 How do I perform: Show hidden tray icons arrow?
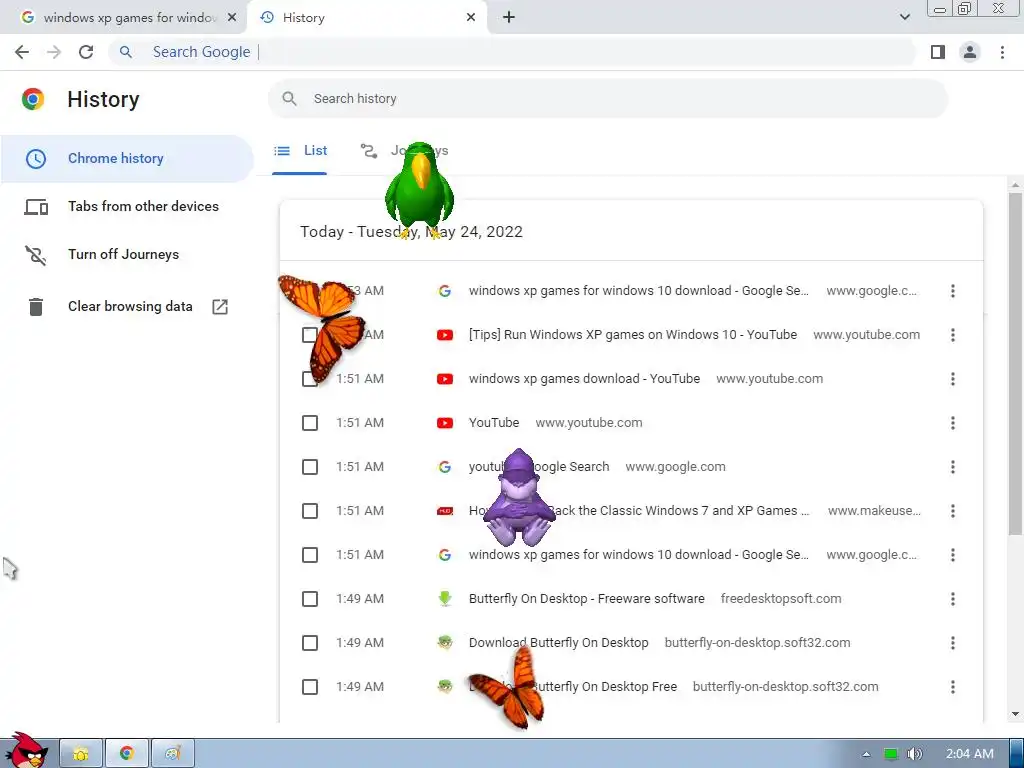(866, 754)
